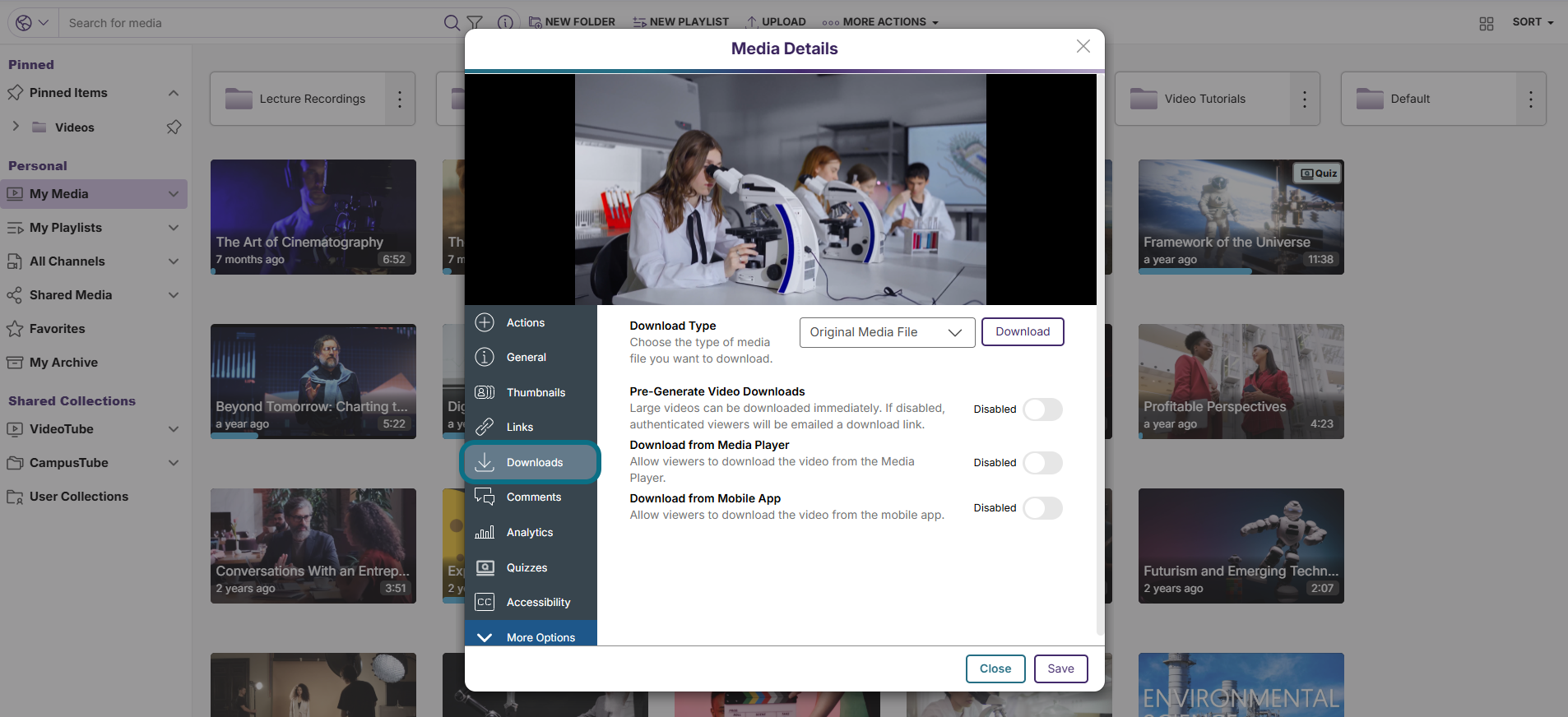Collapse the Pinned Items section
This screenshot has width=1568, height=717.
(174, 93)
